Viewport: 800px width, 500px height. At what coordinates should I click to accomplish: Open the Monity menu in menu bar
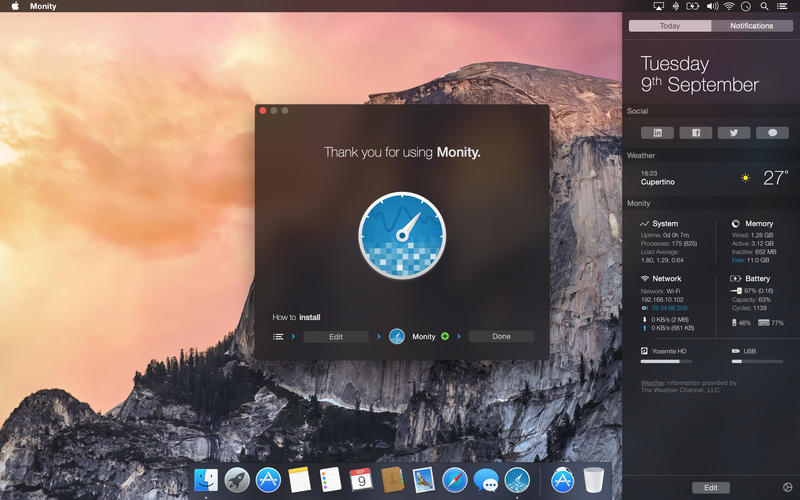[x=43, y=6]
